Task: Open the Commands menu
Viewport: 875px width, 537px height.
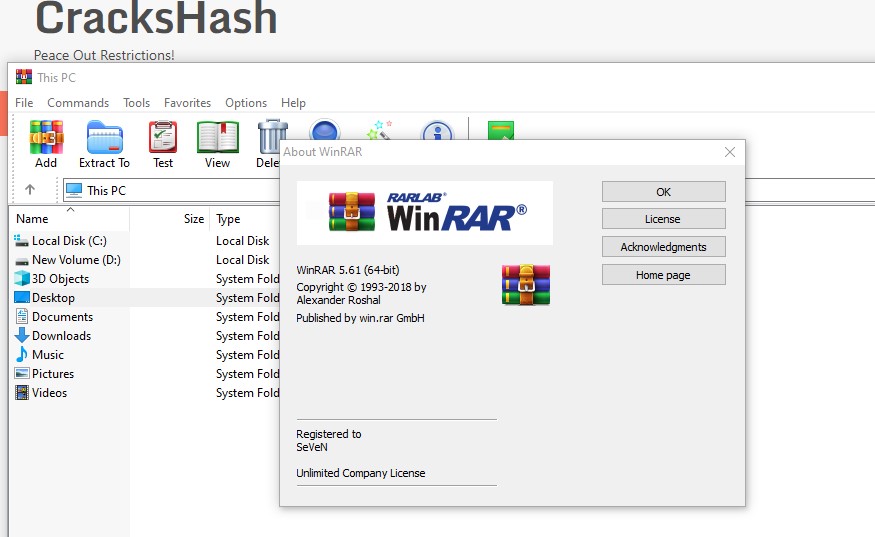Action: tap(78, 103)
